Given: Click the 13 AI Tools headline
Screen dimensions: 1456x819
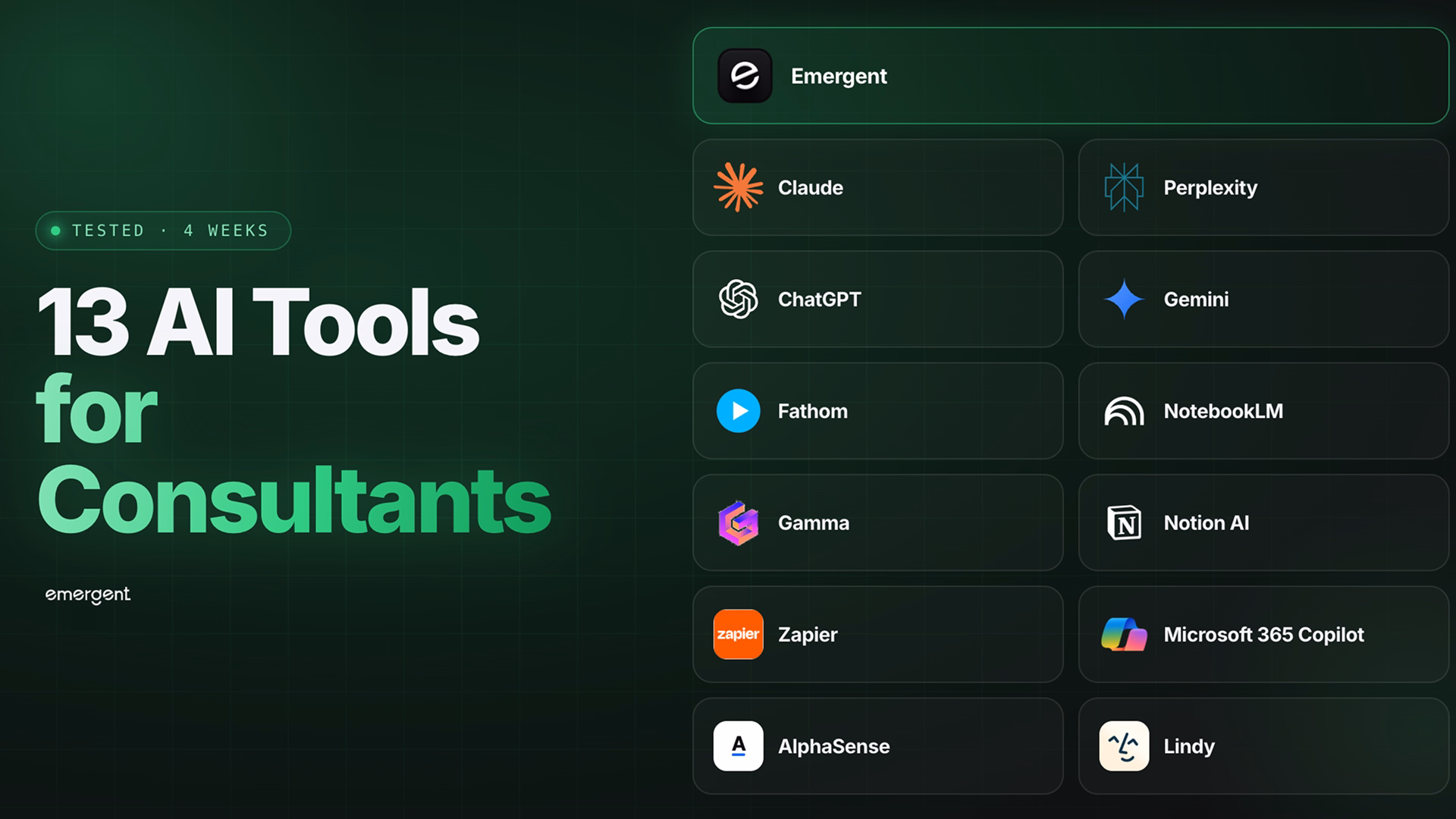Looking at the screenshot, I should (x=258, y=322).
